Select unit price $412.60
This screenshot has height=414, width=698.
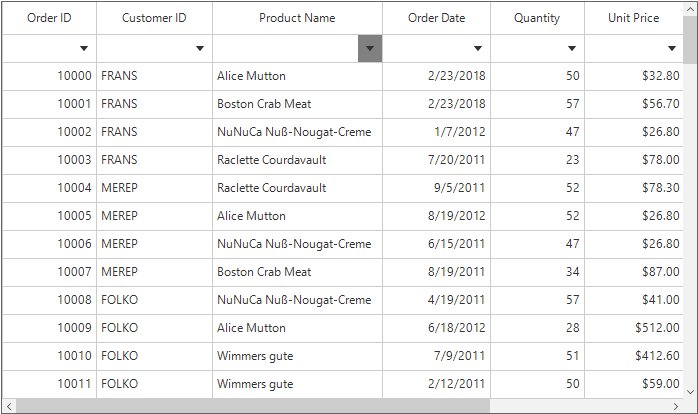[x=634, y=357]
